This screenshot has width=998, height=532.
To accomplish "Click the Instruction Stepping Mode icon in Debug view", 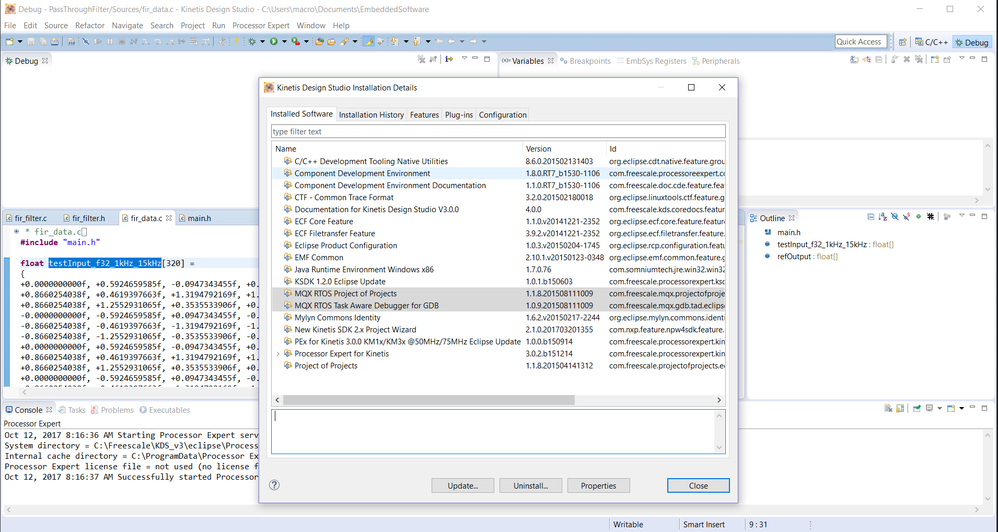I will pos(449,59).
